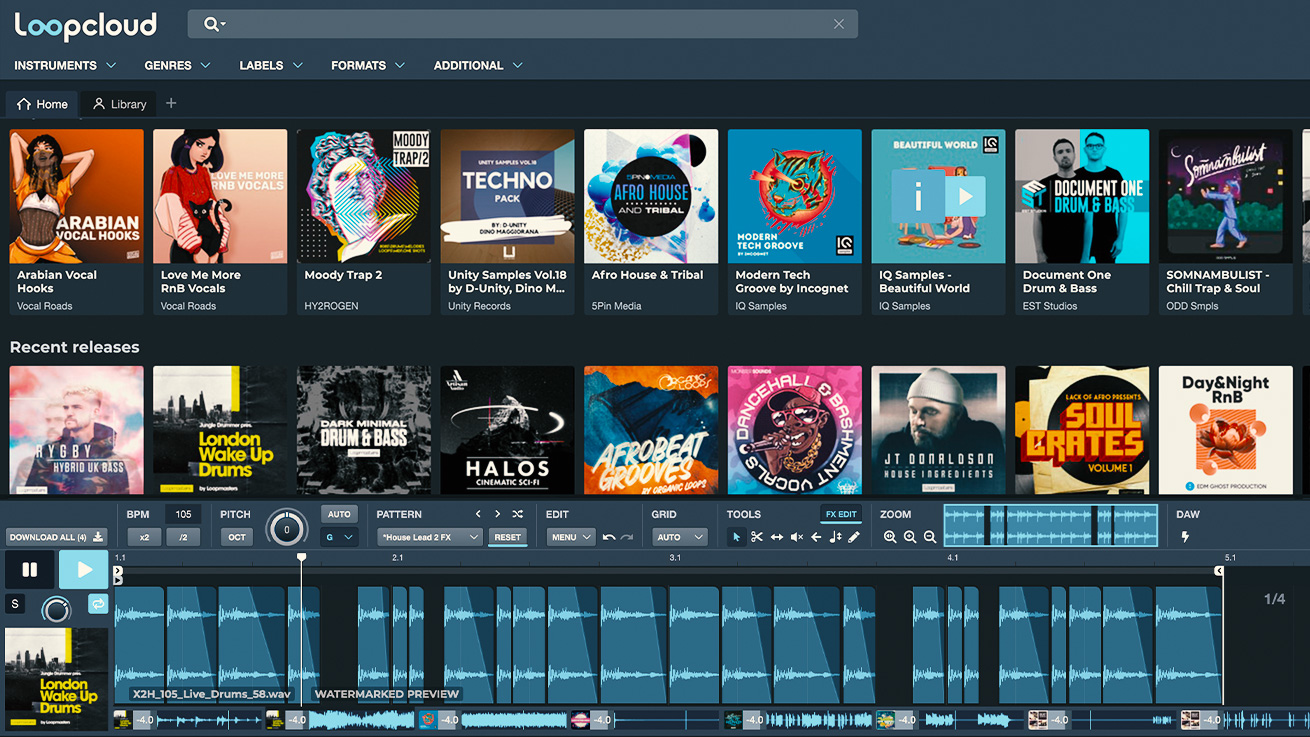Click the pitch knob dial
This screenshot has height=737, width=1310.
(287, 528)
